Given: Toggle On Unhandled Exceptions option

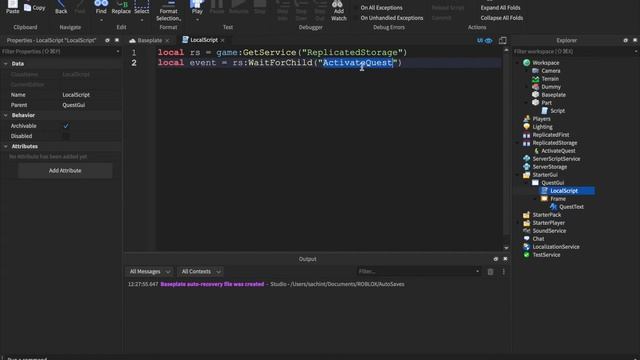Looking at the screenshot, I should pos(391,18).
